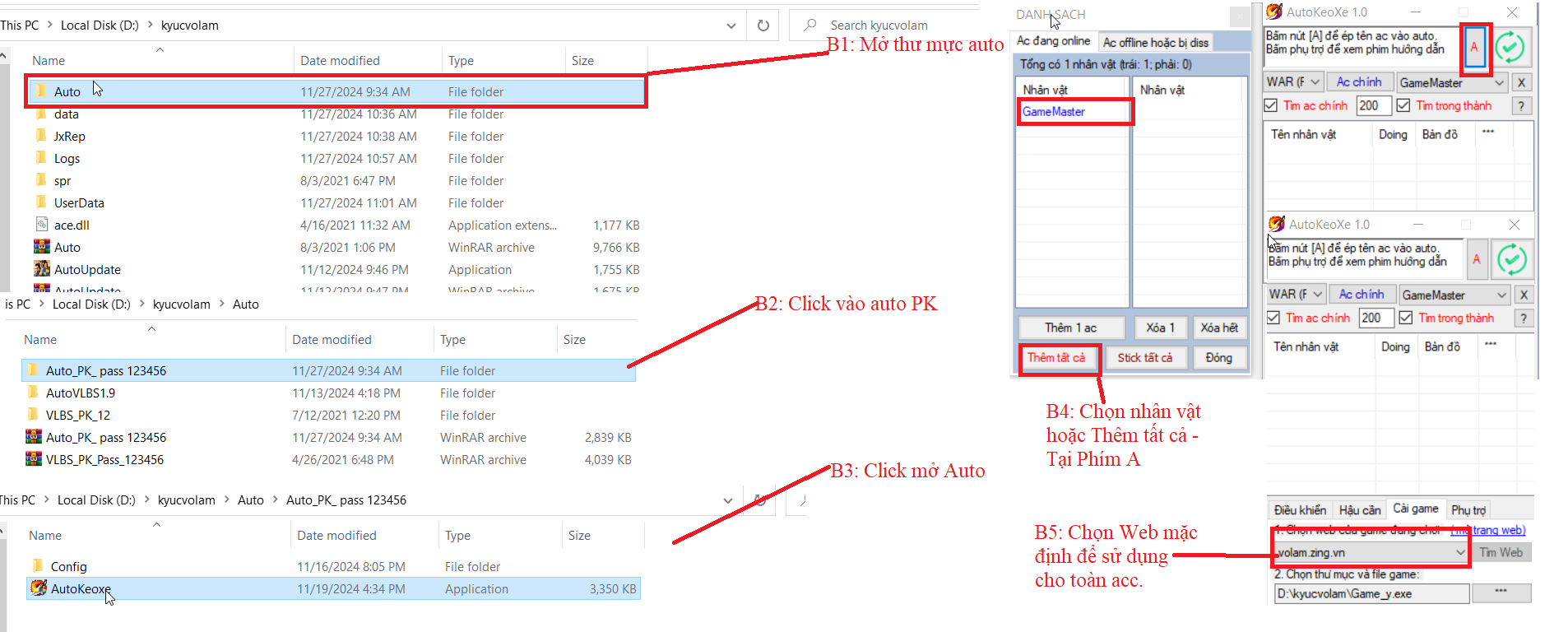1568x632 pixels.
Task: Click the AutoUpdate application icon
Action: pyautogui.click(x=42, y=269)
